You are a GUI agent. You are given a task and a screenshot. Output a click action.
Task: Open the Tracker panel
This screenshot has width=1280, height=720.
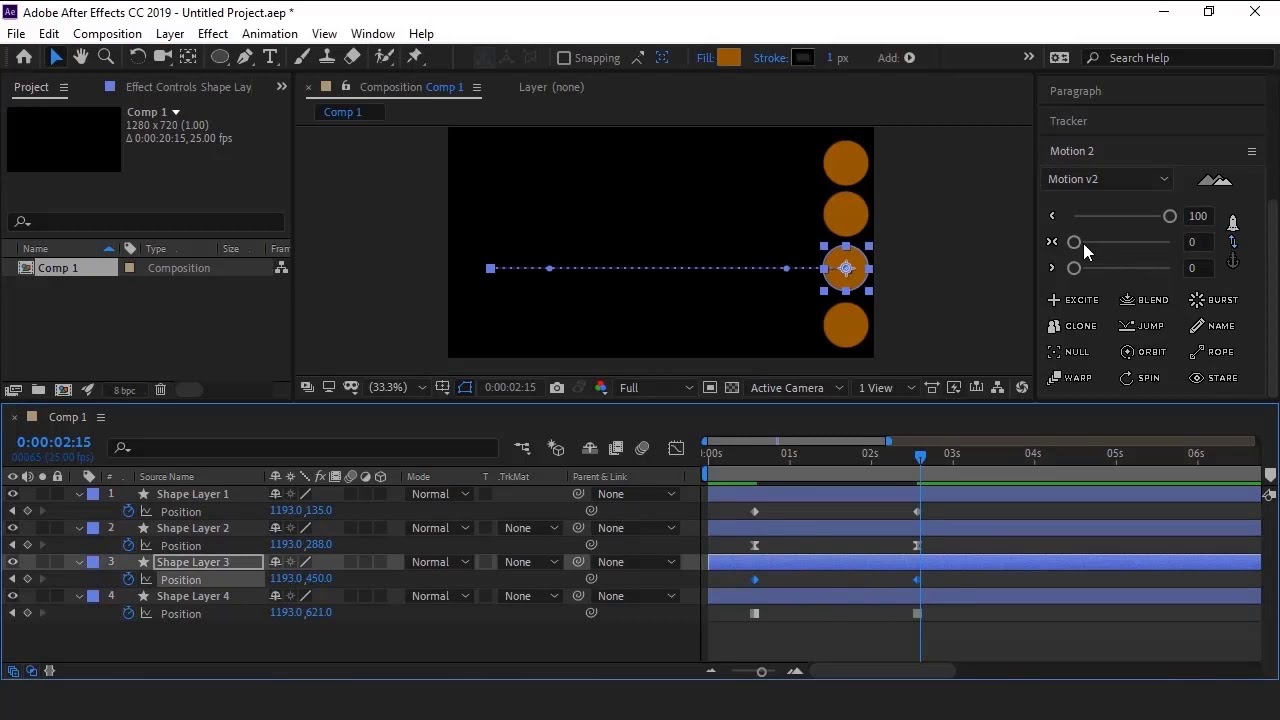coord(1068,121)
